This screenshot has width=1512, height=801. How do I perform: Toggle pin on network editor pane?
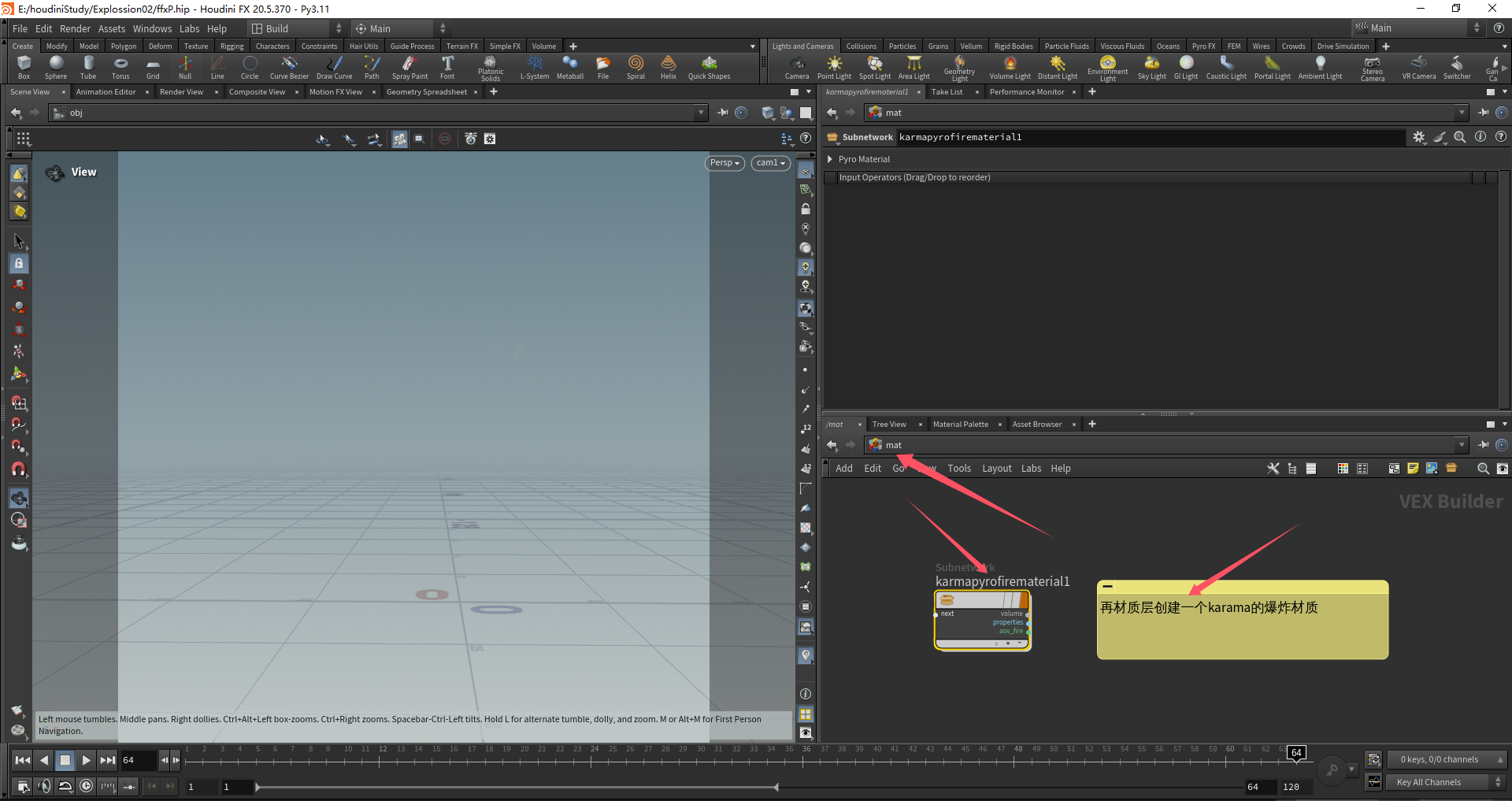tap(1484, 445)
